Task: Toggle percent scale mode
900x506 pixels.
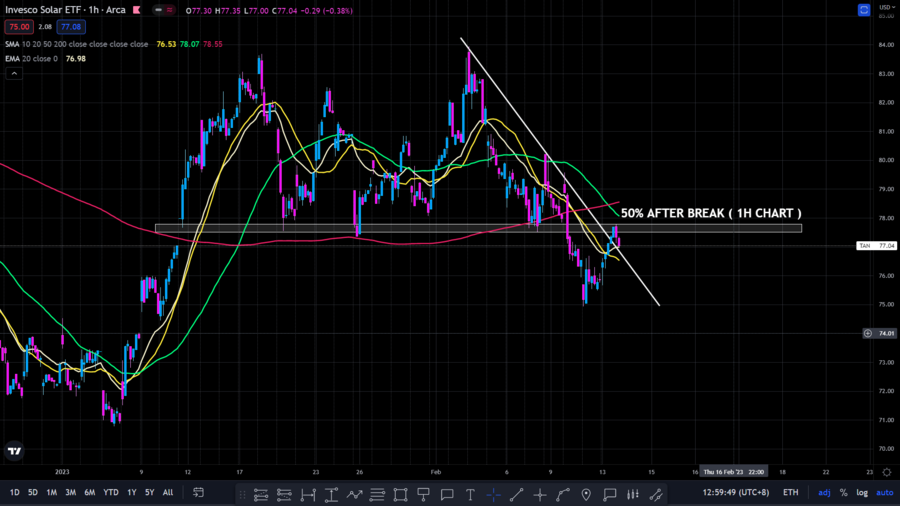Action: 844,492
